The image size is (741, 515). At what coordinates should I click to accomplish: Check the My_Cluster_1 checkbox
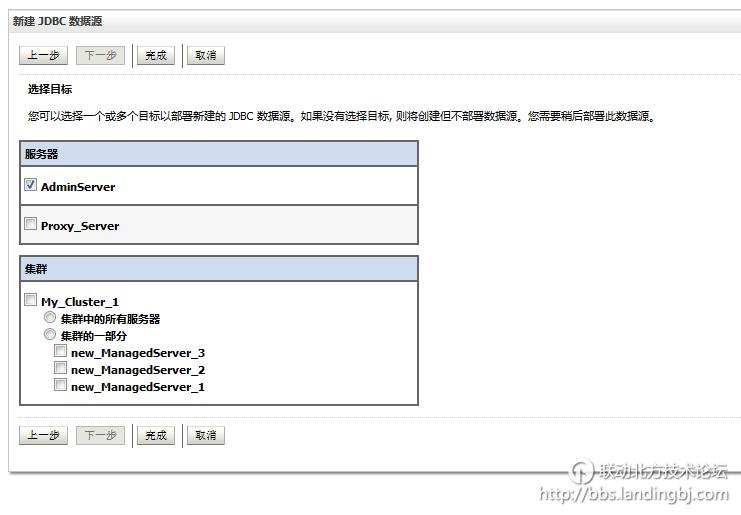pyautogui.click(x=30, y=300)
